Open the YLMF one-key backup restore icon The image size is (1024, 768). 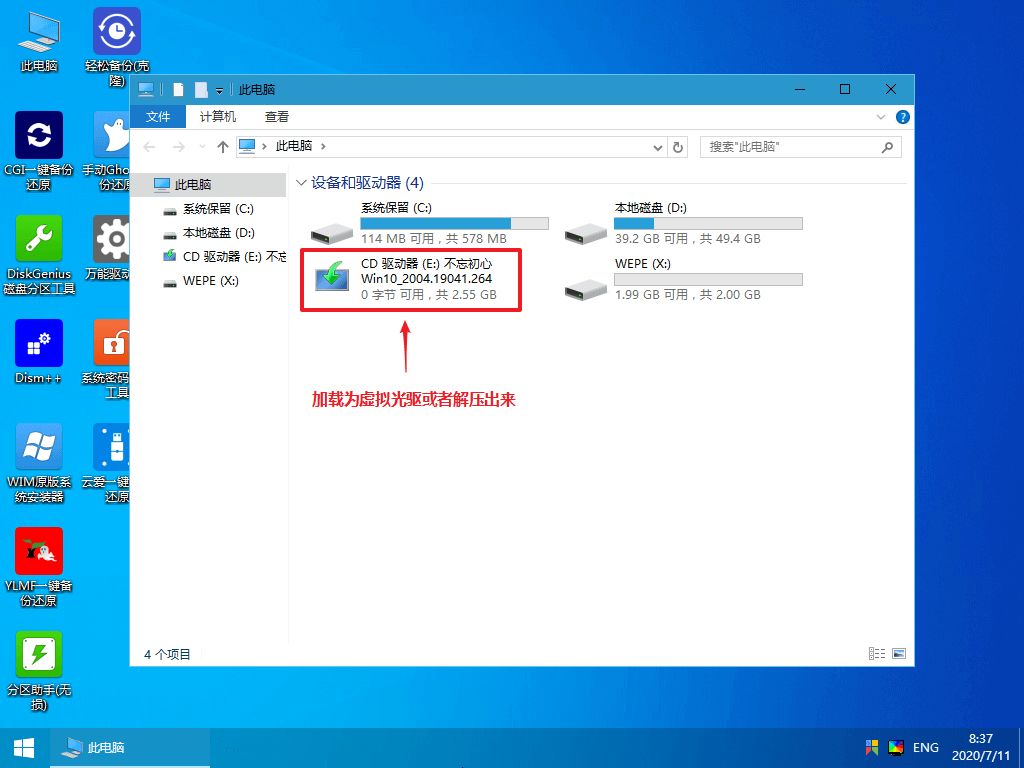pos(39,552)
